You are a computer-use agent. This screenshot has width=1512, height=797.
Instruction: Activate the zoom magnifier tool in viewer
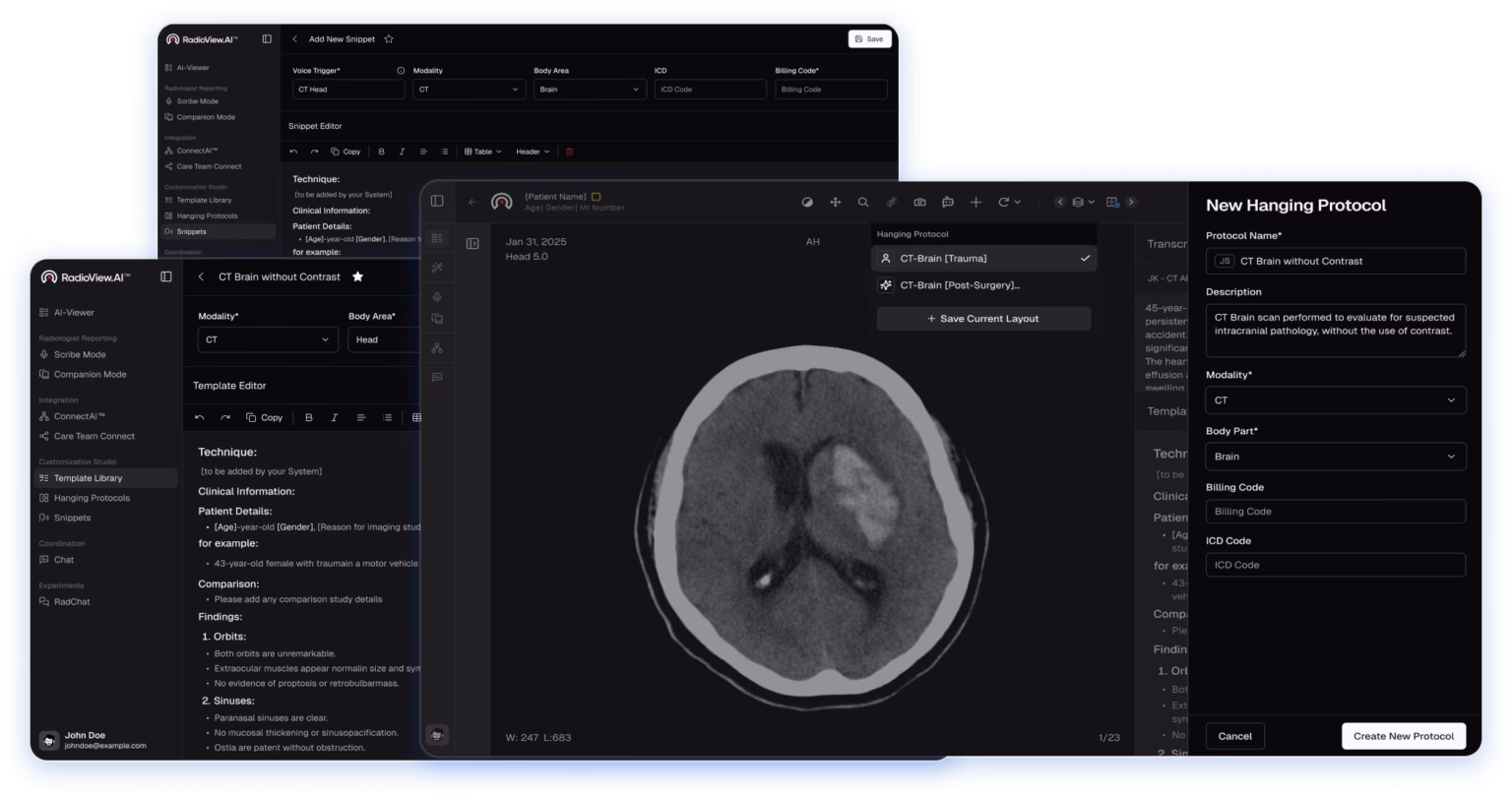(x=863, y=202)
